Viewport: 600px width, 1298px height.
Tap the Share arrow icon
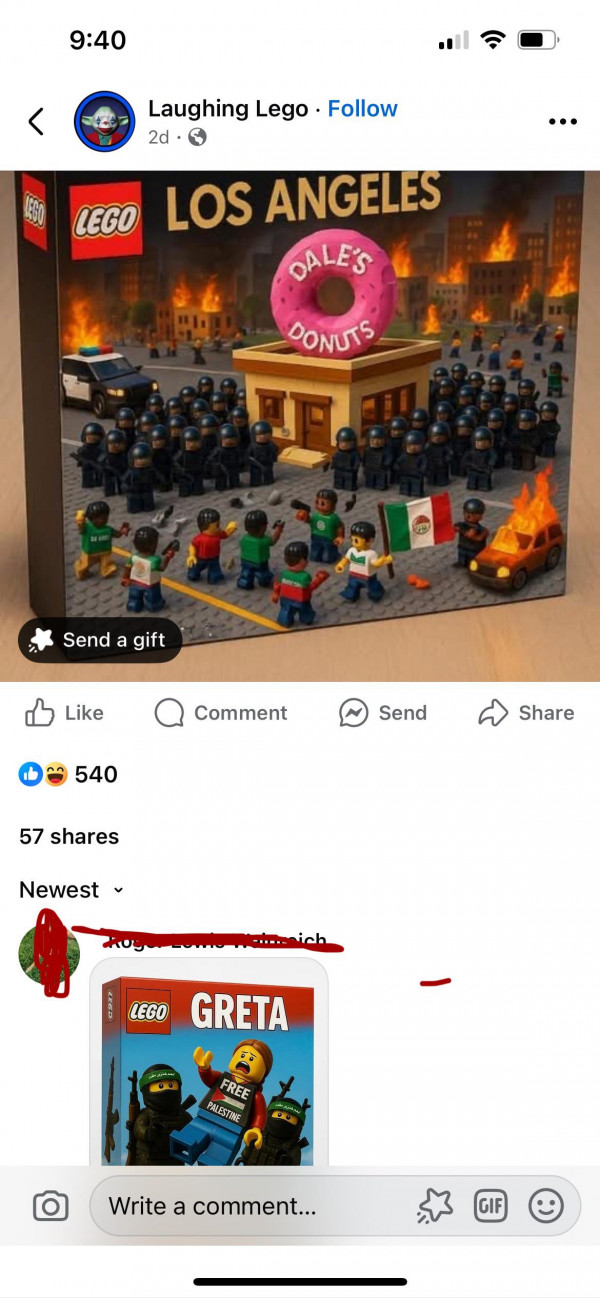click(494, 712)
